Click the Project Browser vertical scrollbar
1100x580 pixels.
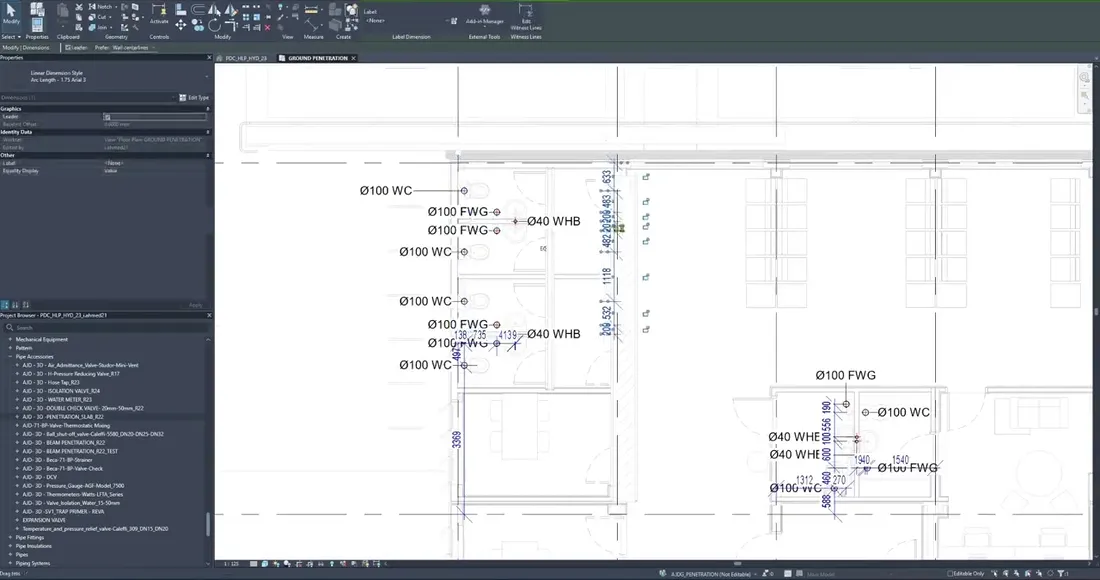208,524
